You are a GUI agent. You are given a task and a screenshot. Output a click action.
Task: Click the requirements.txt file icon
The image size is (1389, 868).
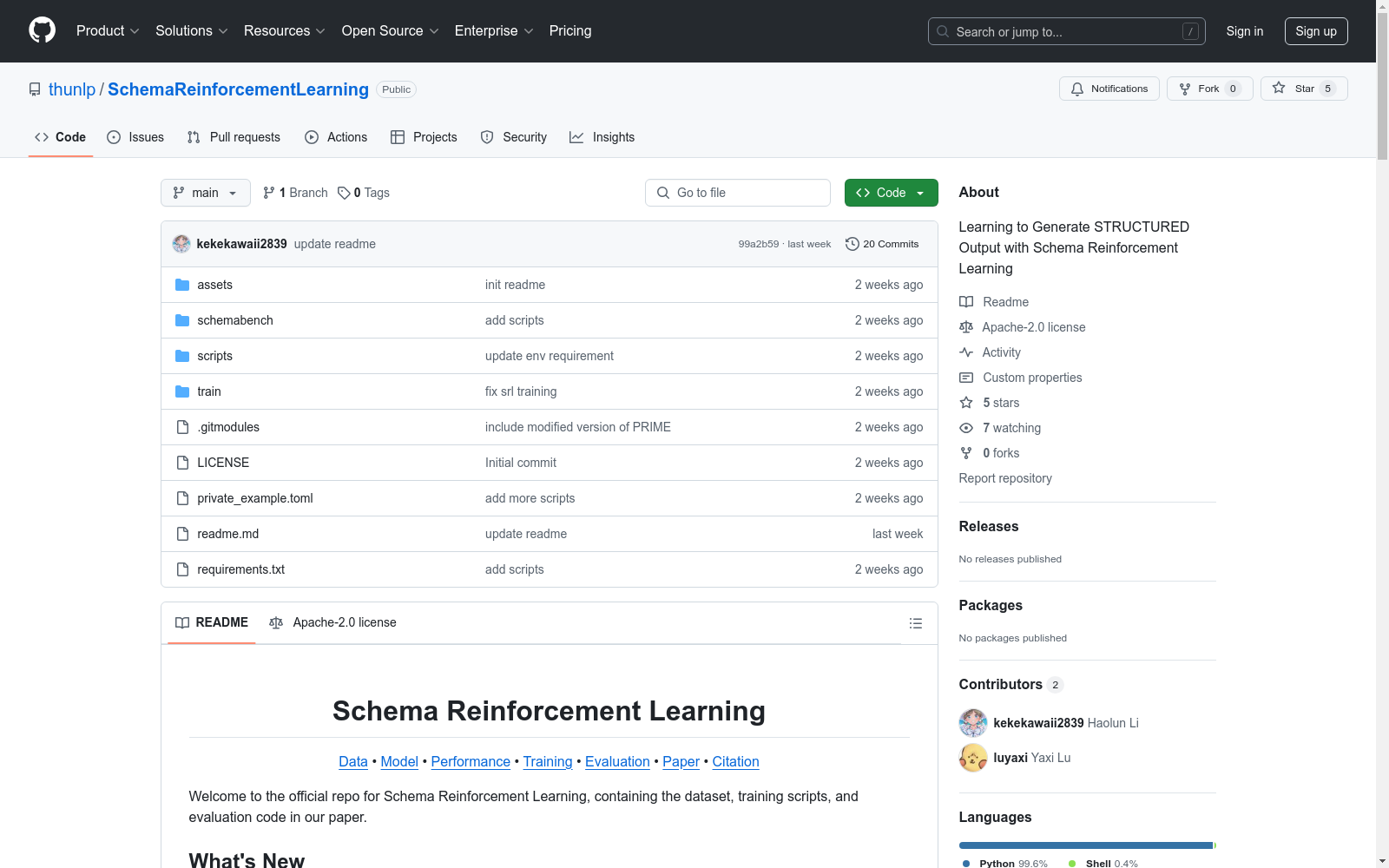[182, 569]
